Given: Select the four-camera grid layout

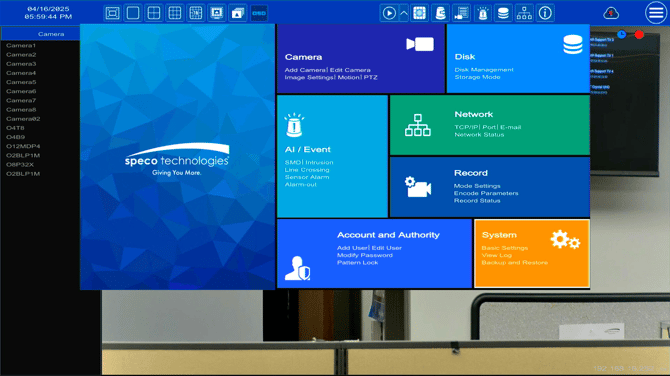Looking at the screenshot, I should coord(154,13).
